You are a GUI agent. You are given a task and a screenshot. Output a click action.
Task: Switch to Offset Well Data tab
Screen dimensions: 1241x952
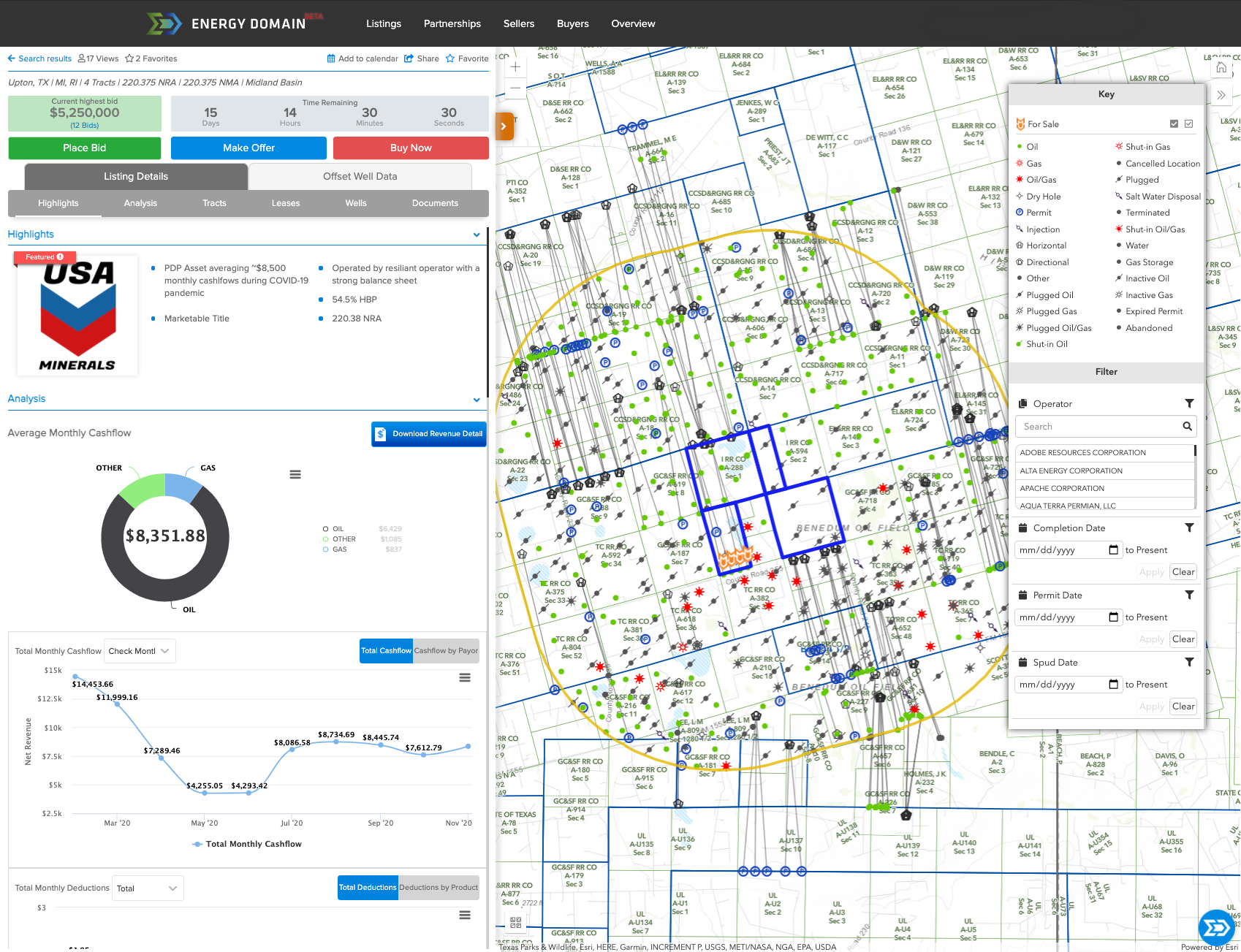pos(360,177)
